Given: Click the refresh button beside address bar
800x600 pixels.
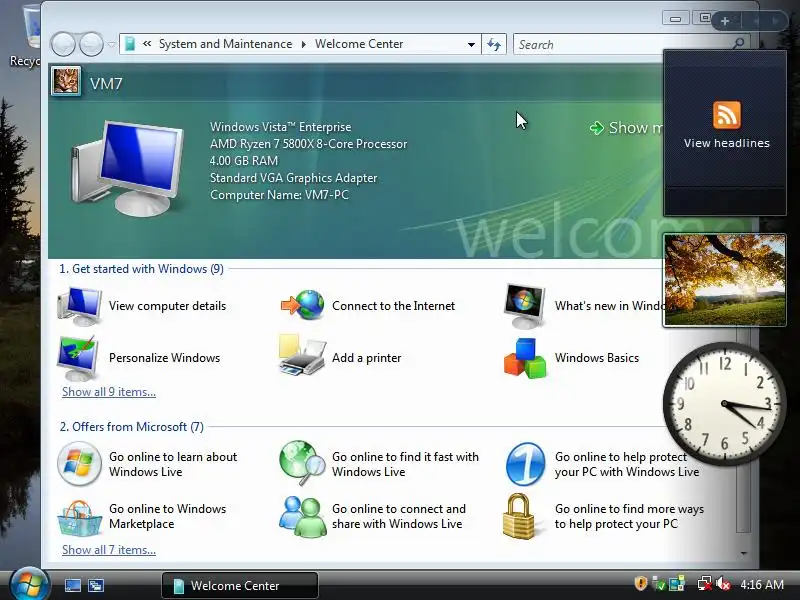Looking at the screenshot, I should pos(493,44).
